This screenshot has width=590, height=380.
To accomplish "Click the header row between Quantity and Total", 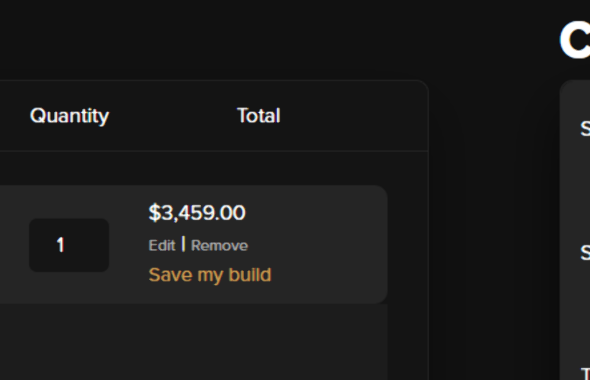I will click(x=173, y=116).
